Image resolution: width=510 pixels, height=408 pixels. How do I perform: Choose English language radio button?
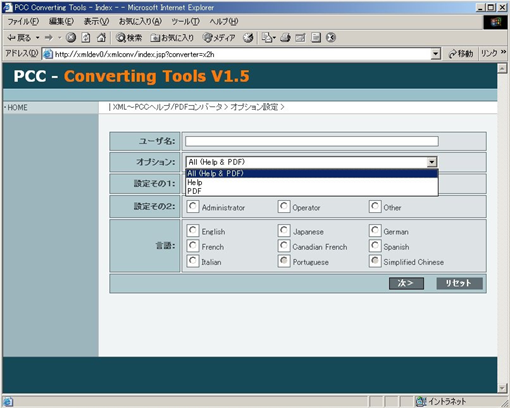click(193, 231)
